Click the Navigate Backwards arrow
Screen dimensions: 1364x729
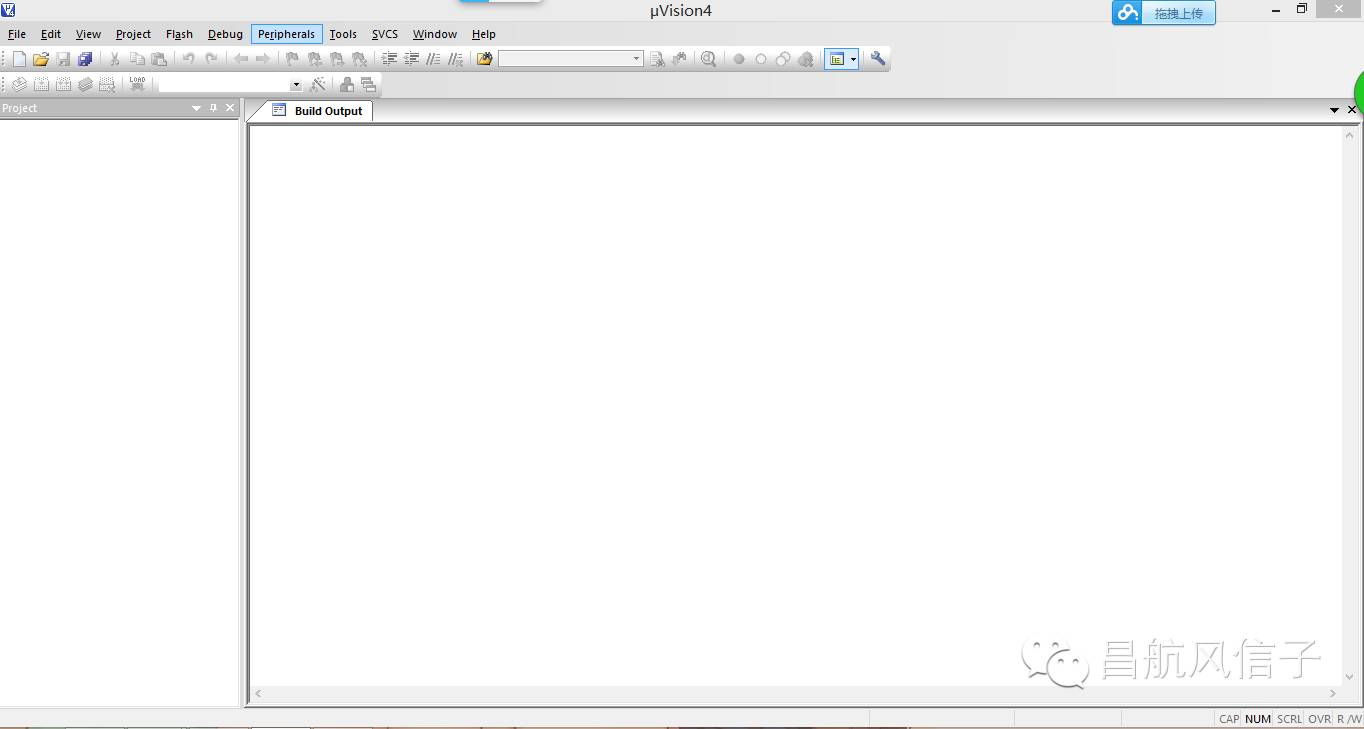click(x=240, y=59)
